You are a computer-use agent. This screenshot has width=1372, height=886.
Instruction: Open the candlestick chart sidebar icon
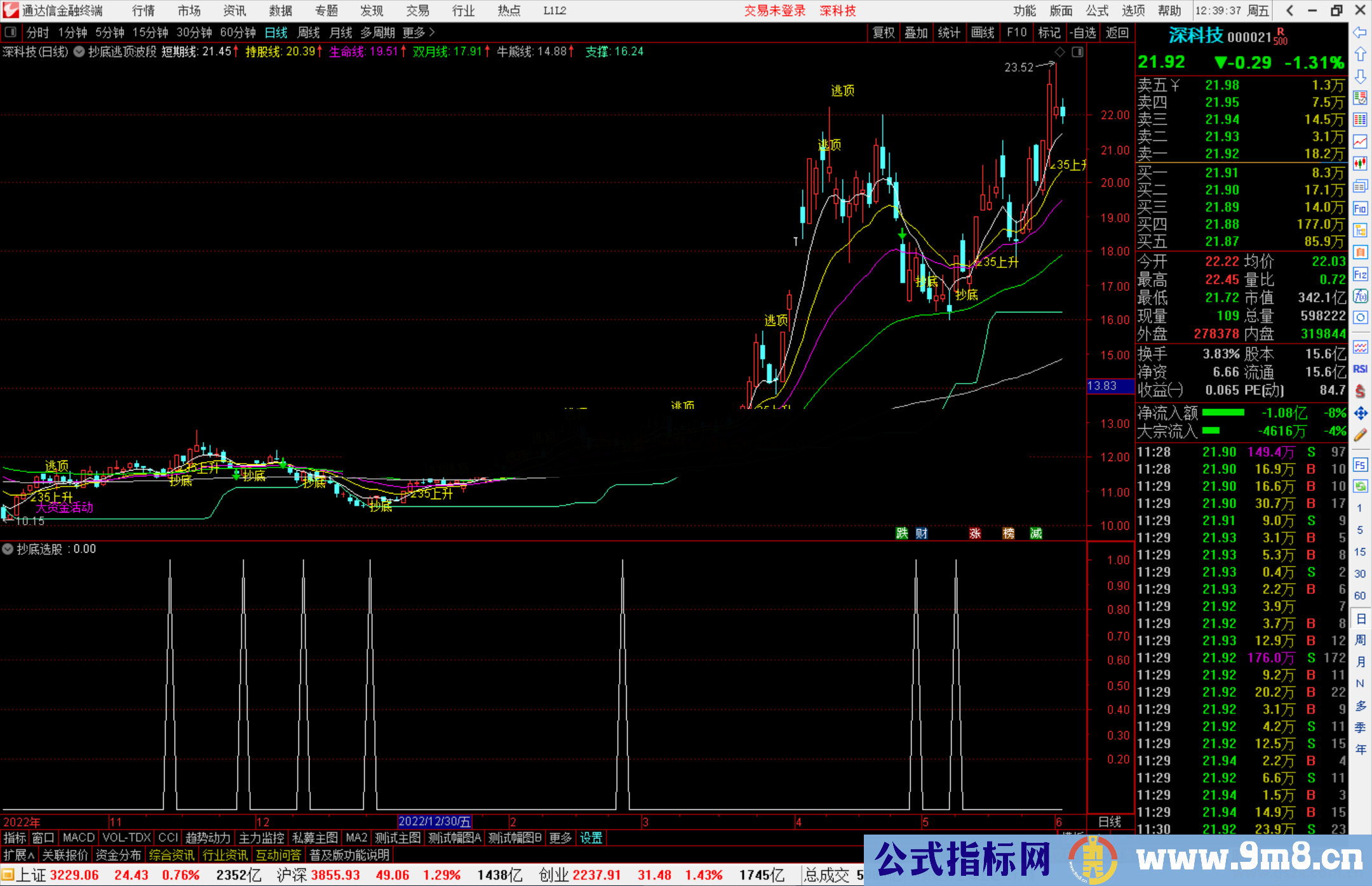coord(1359,163)
